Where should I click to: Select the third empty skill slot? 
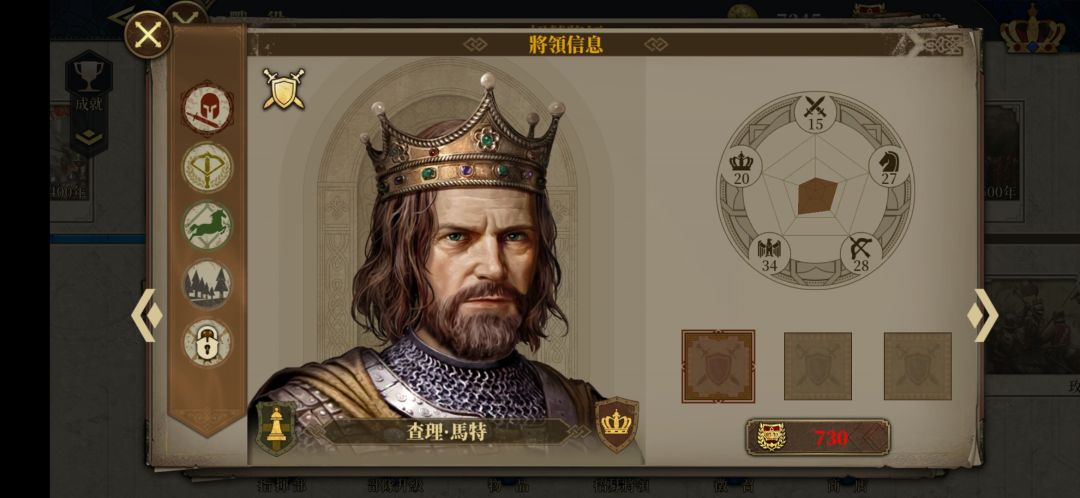coord(917,366)
